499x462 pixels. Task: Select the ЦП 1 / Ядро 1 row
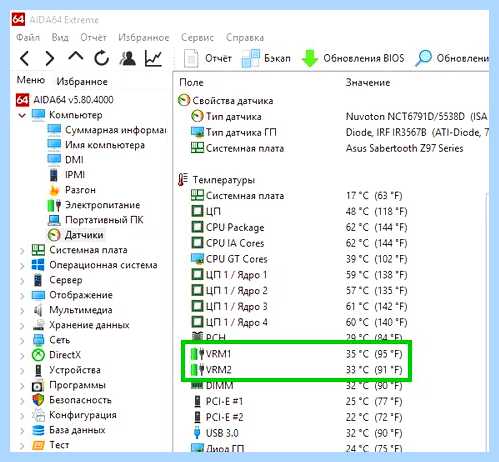[x=299, y=275]
